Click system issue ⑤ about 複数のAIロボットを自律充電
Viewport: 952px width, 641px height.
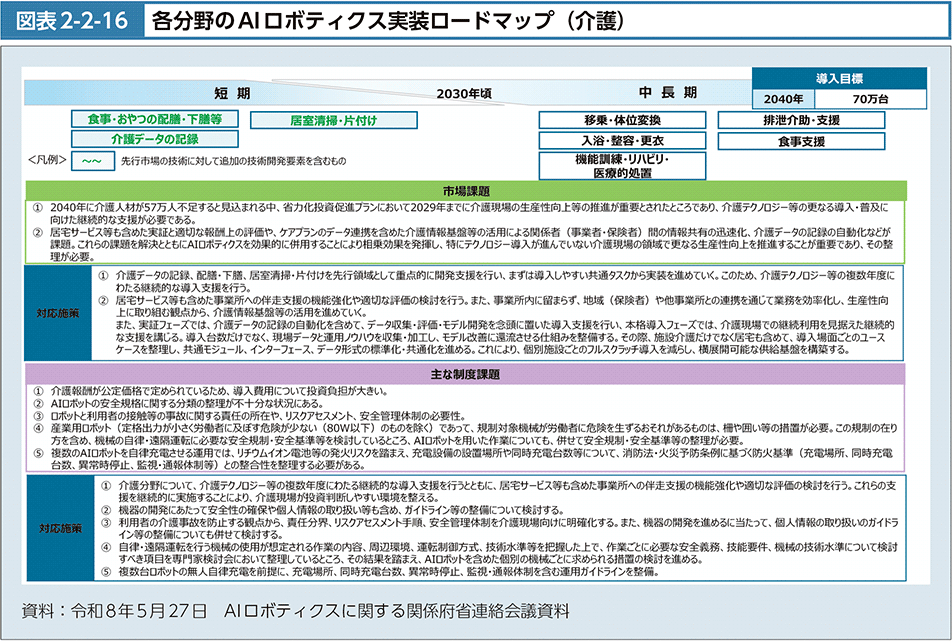(x=463, y=460)
